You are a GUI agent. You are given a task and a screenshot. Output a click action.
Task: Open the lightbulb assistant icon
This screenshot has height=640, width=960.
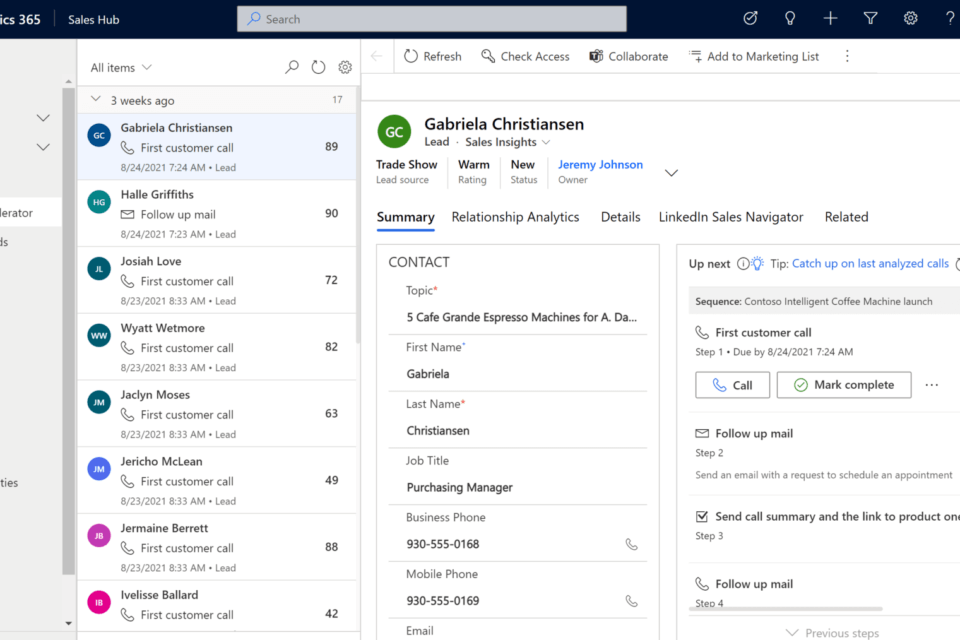pos(790,18)
